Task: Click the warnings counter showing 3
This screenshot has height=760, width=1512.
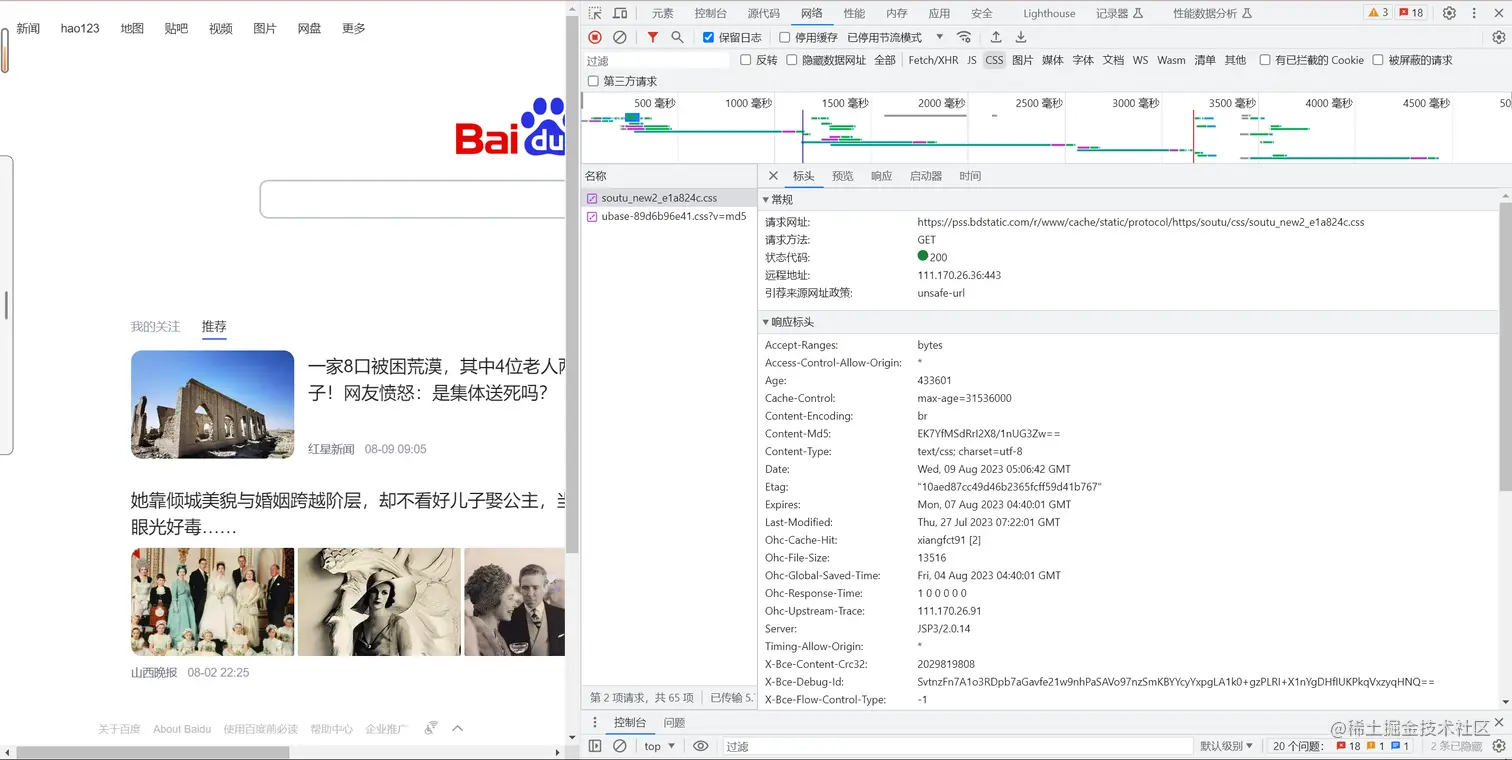Action: coord(1378,13)
